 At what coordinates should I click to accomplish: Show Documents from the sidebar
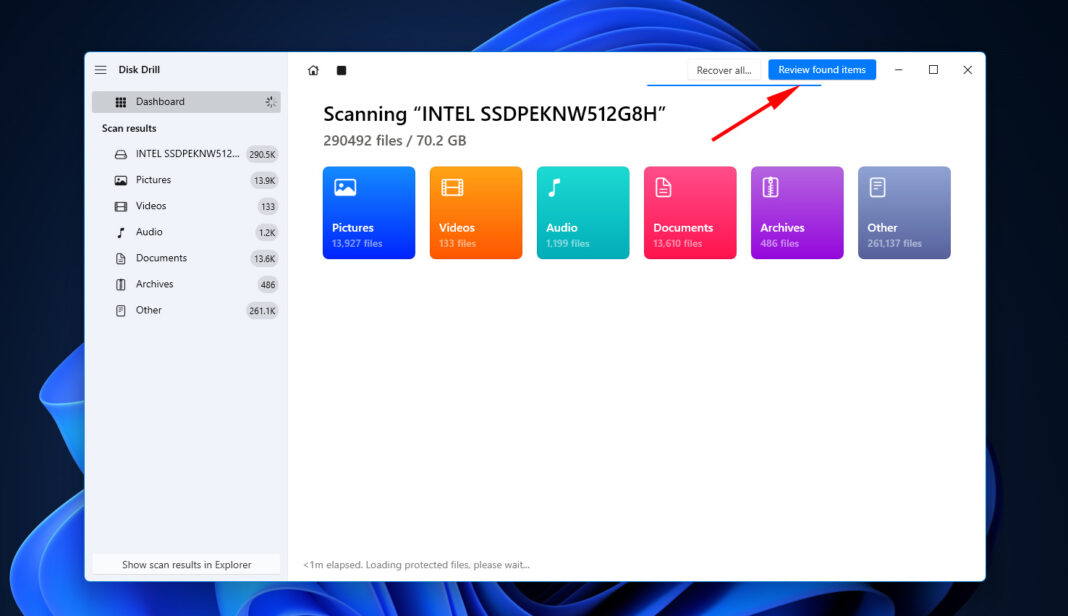161,258
